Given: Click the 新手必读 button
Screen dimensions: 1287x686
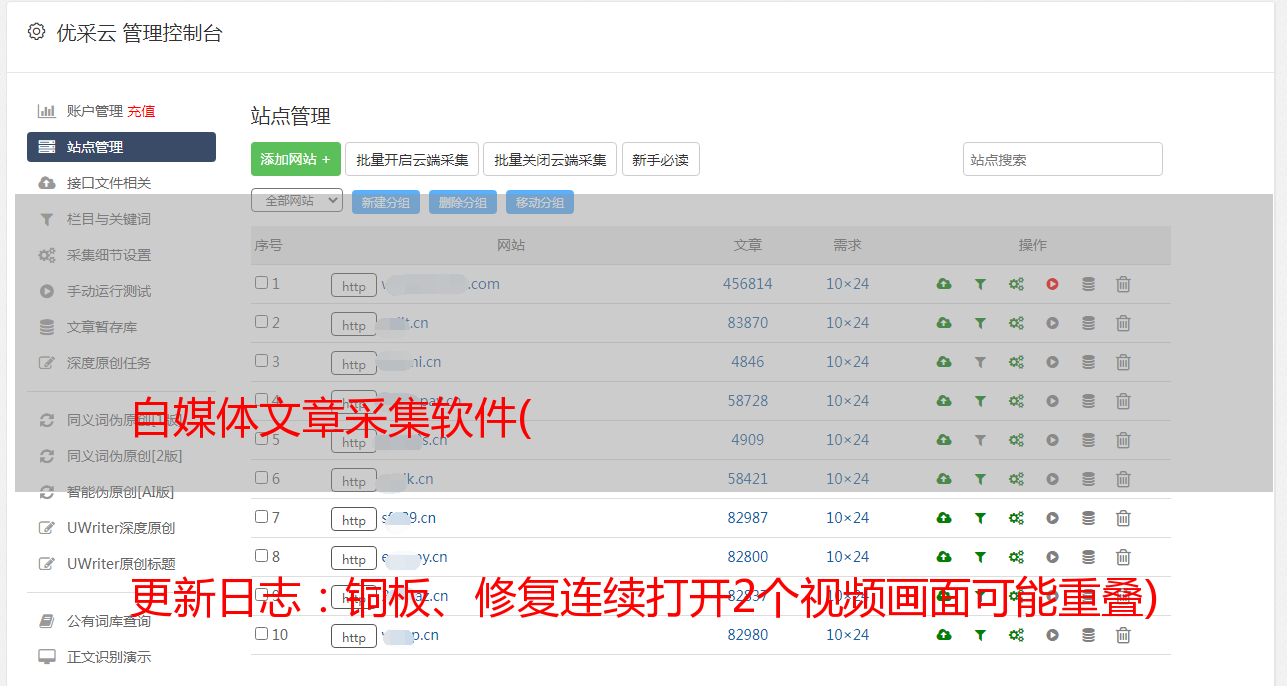Looking at the screenshot, I should coord(661,159).
